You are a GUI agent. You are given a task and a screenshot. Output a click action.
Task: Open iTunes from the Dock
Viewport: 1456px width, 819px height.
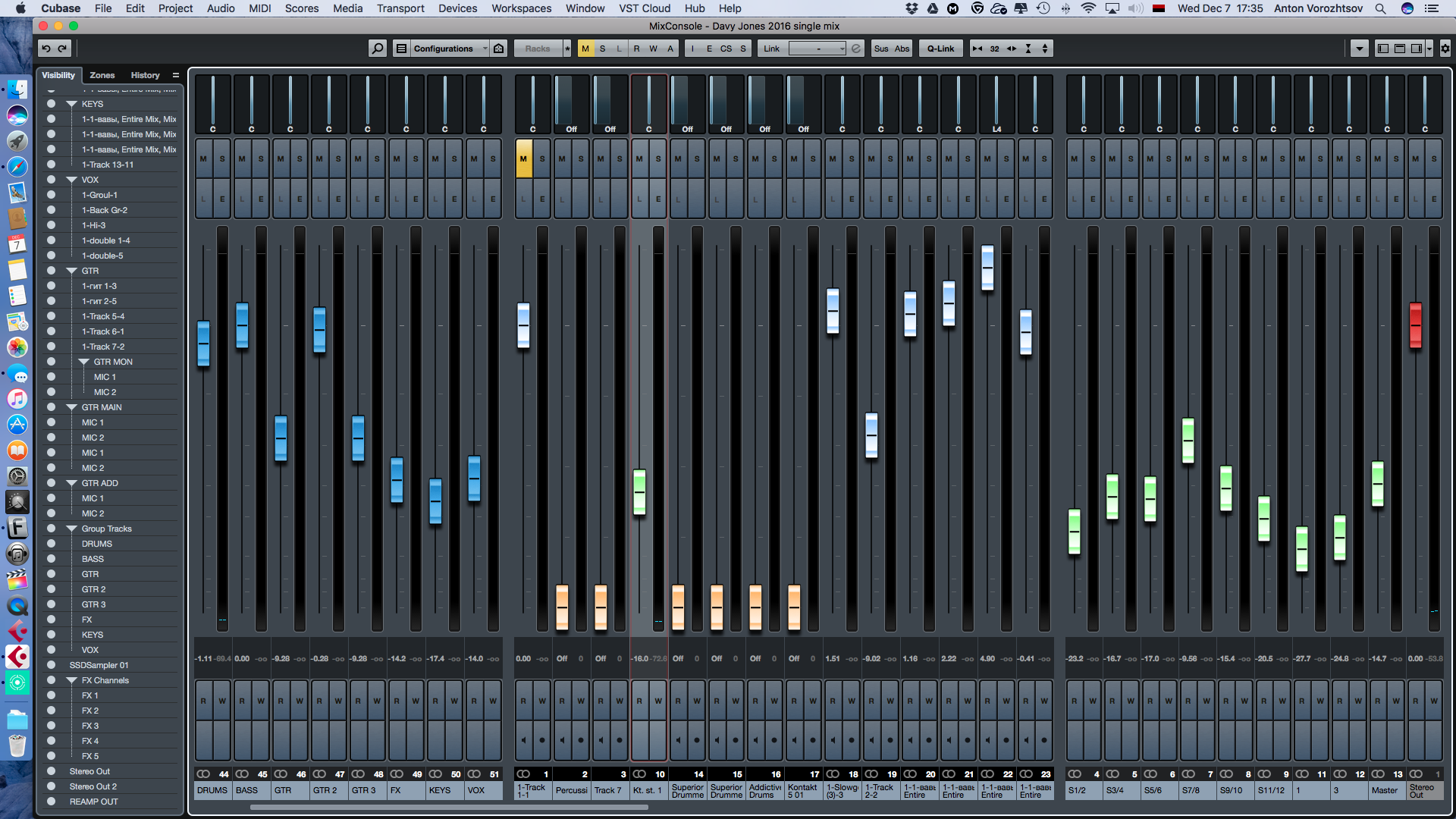click(x=17, y=399)
